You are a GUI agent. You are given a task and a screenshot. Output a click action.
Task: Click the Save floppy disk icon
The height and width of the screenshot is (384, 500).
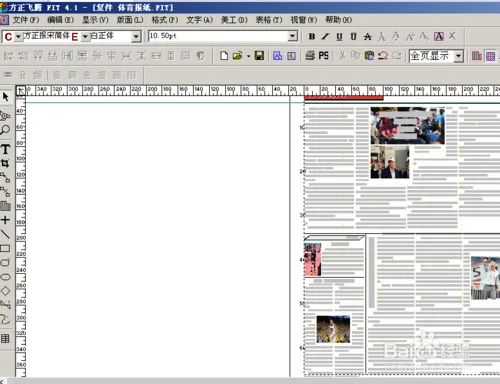259,56
